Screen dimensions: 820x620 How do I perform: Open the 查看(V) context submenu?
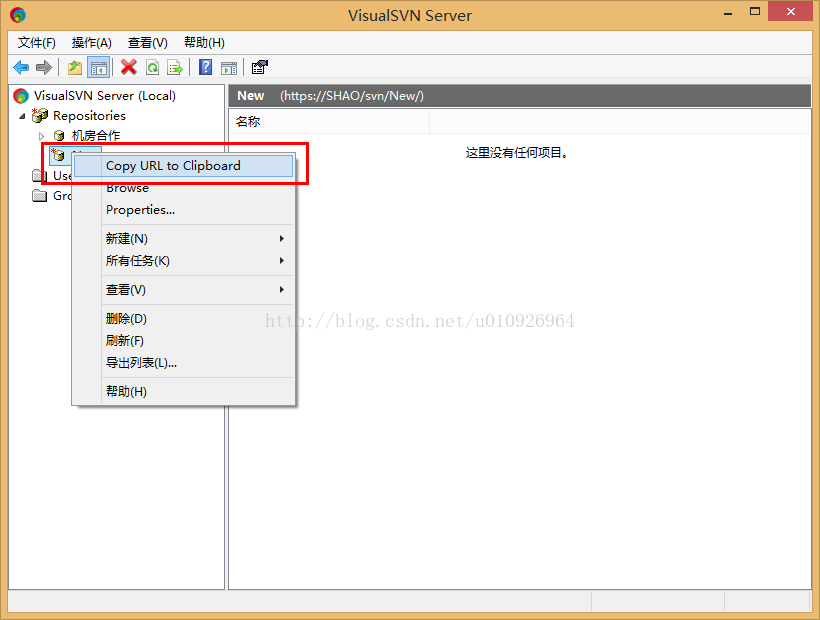[198, 290]
